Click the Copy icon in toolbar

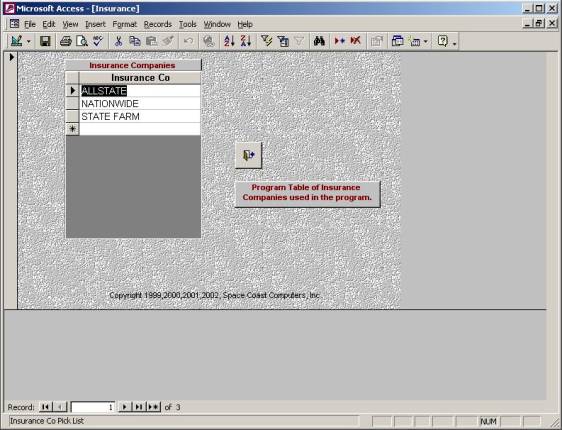135,41
